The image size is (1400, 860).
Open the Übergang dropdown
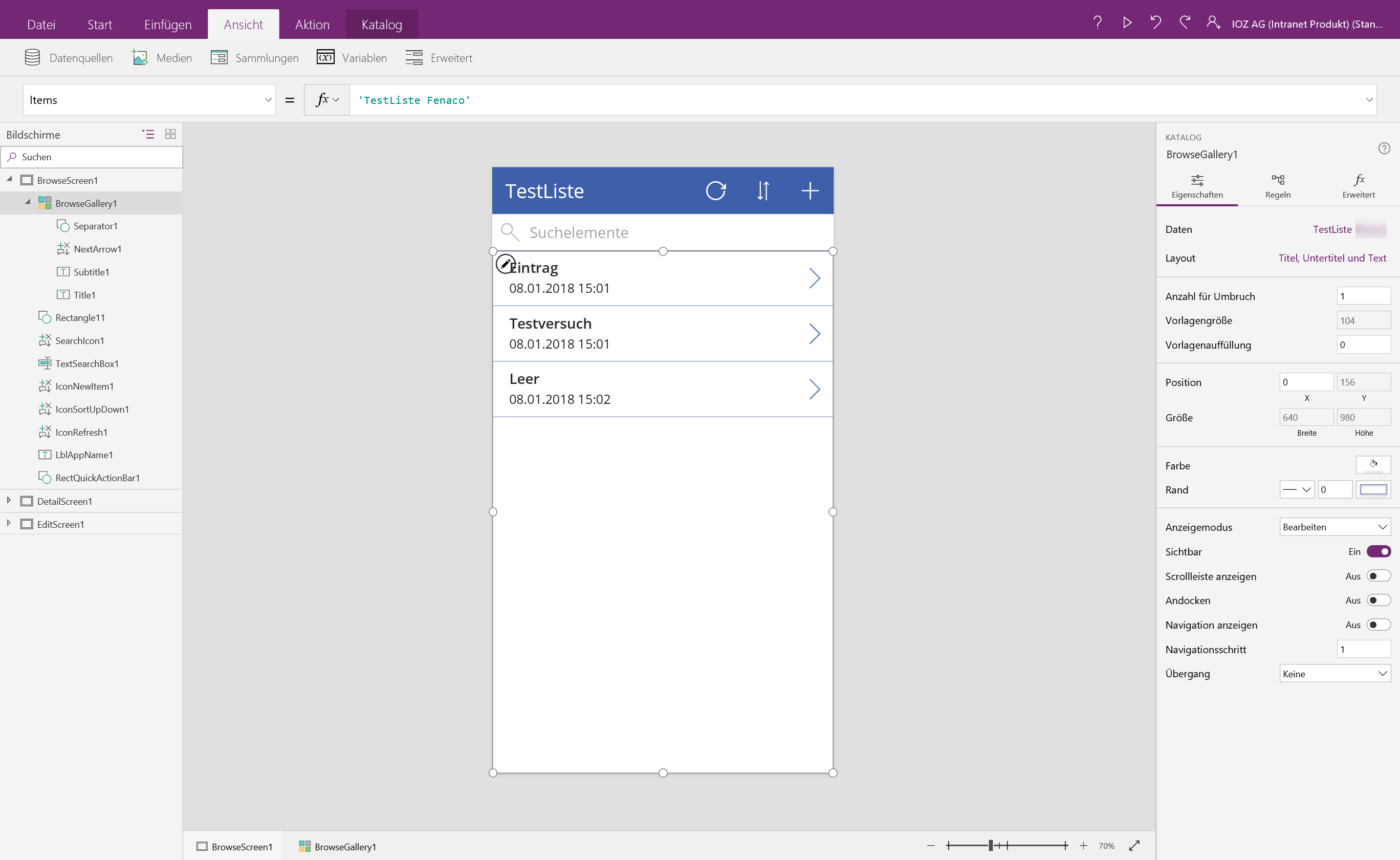pyautogui.click(x=1334, y=673)
